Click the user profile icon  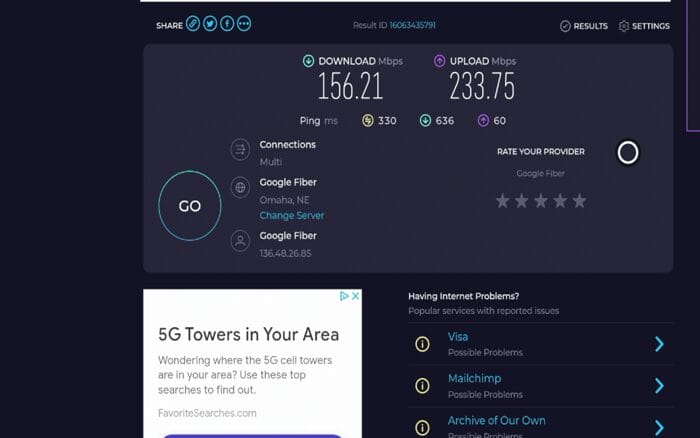[x=240, y=240]
